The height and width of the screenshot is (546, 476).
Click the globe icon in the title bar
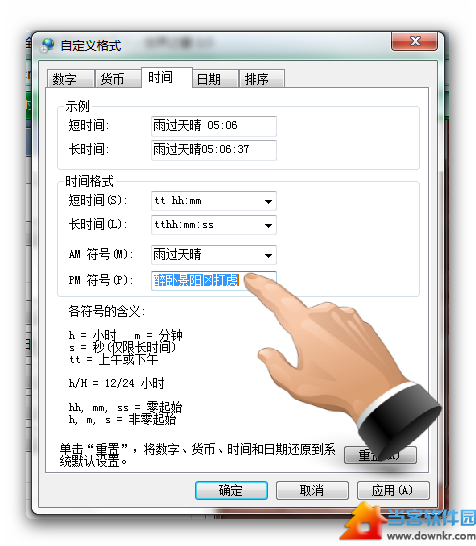point(47,46)
